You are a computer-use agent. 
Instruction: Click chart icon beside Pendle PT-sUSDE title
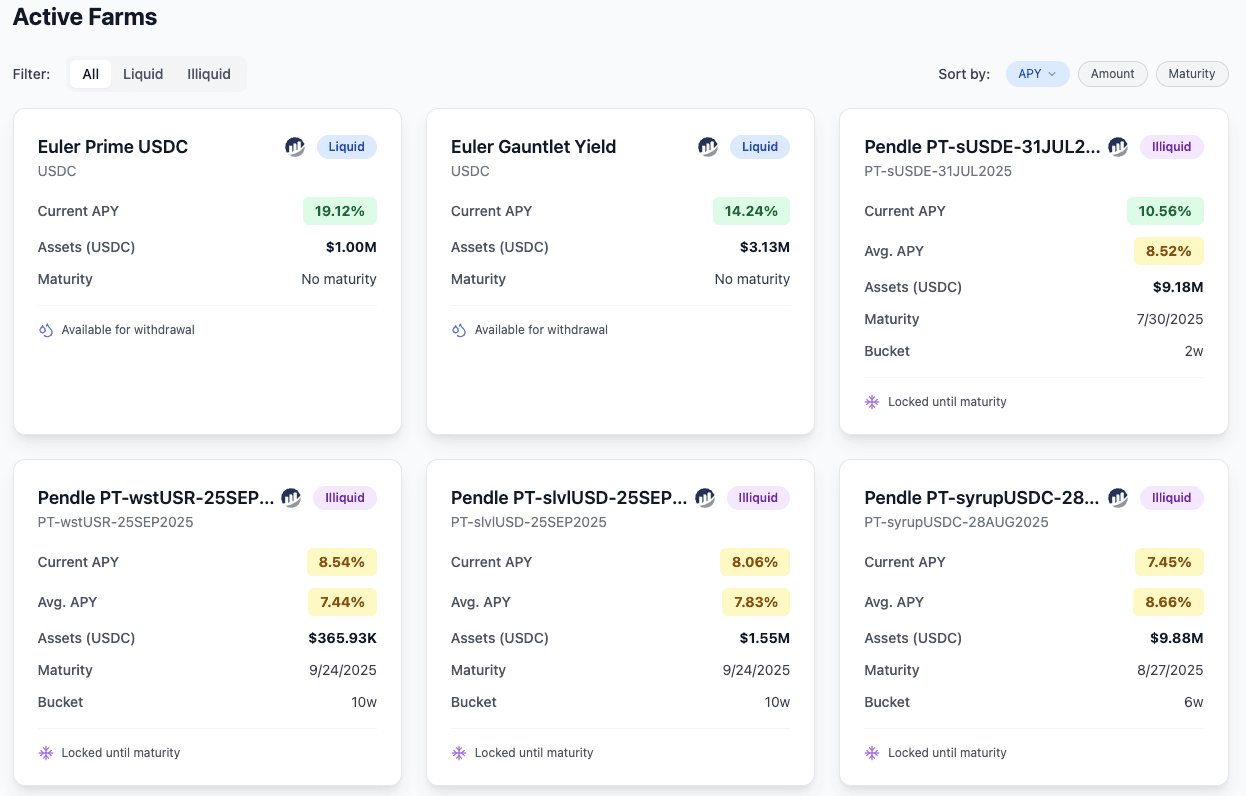1118,147
